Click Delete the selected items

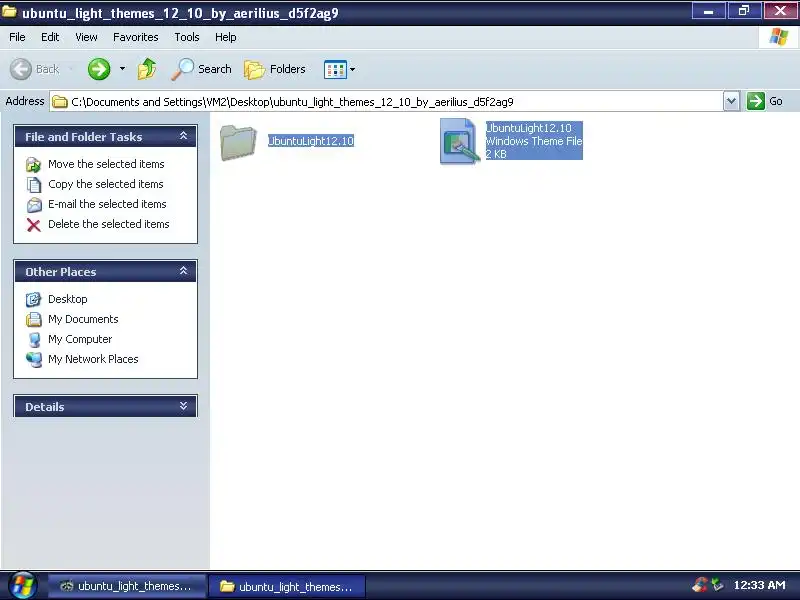[109, 224]
